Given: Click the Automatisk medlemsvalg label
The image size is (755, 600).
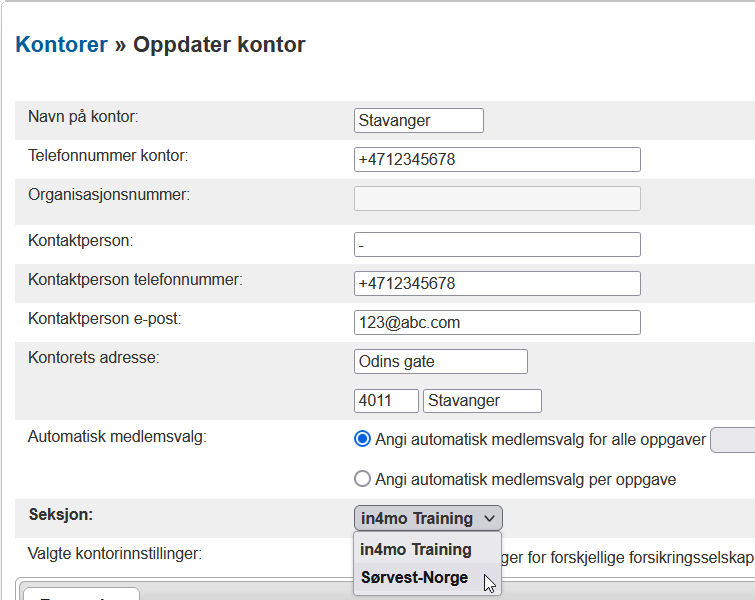Looking at the screenshot, I should click(117, 437).
